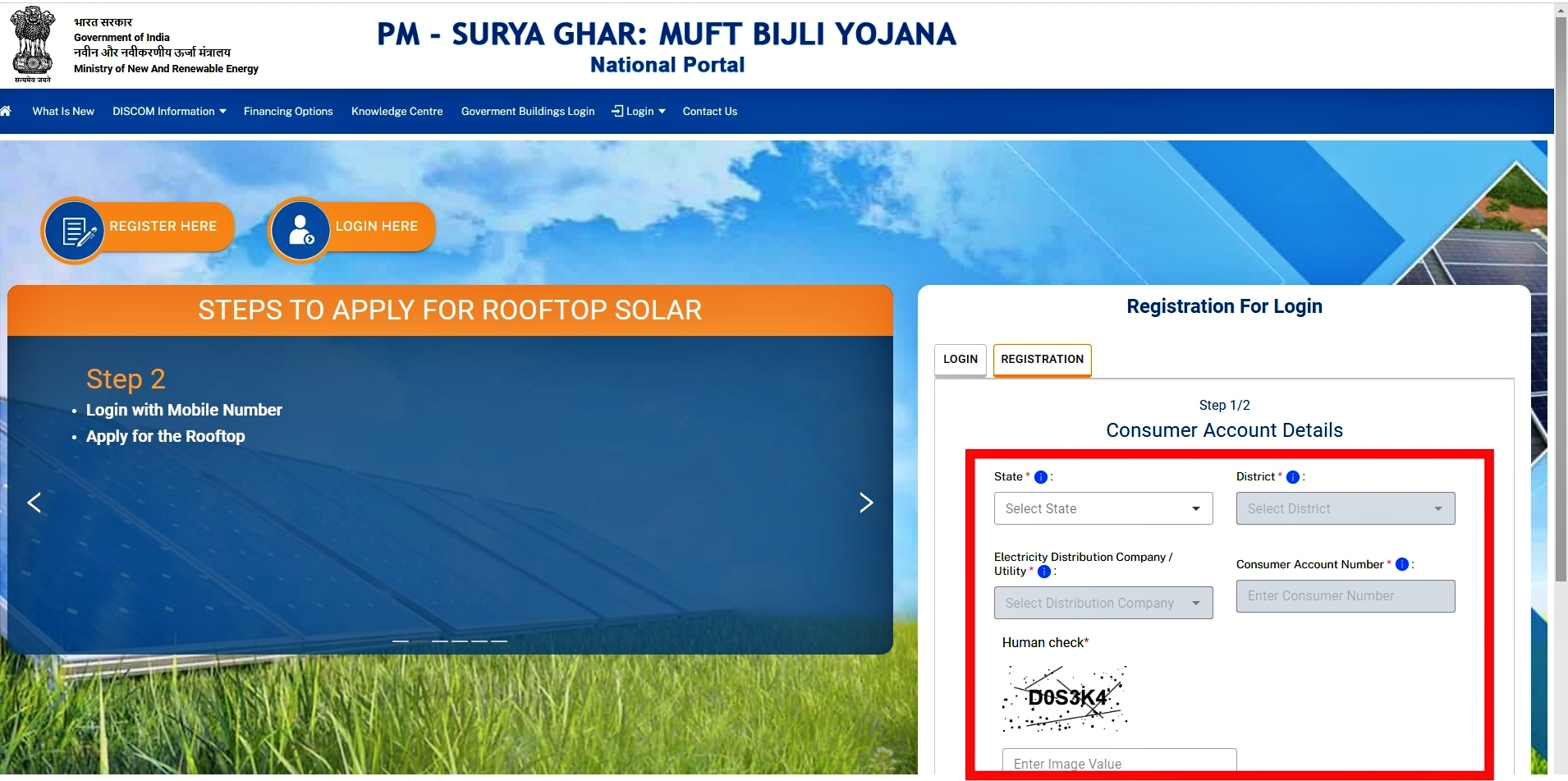The width and height of the screenshot is (1568, 781).
Task: Click the PM - SURYA GHAR: MUFT BIJLI YOJANA title
Action: coord(667,34)
